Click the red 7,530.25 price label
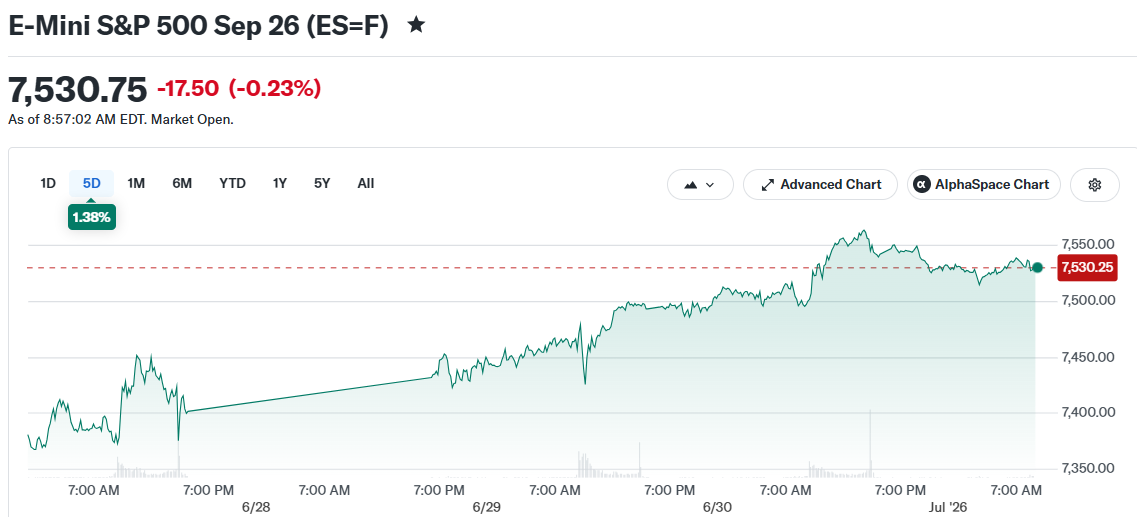 1087,268
